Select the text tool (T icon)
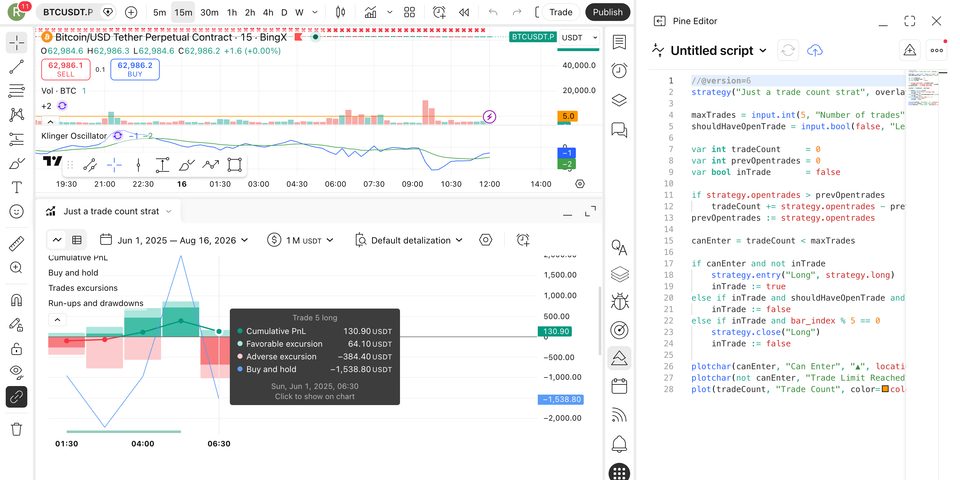This screenshot has width=960, height=480. 17,187
